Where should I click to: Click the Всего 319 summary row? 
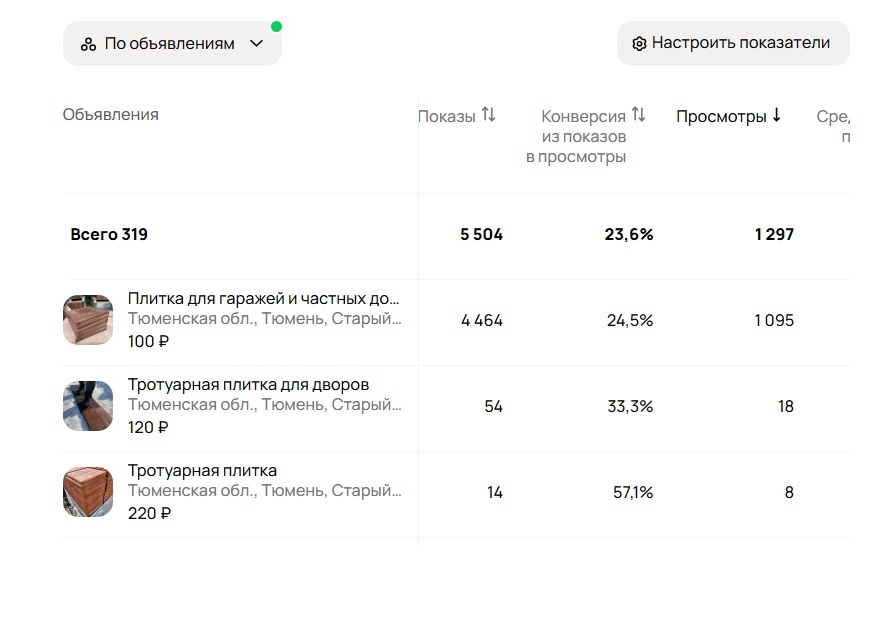pos(109,235)
